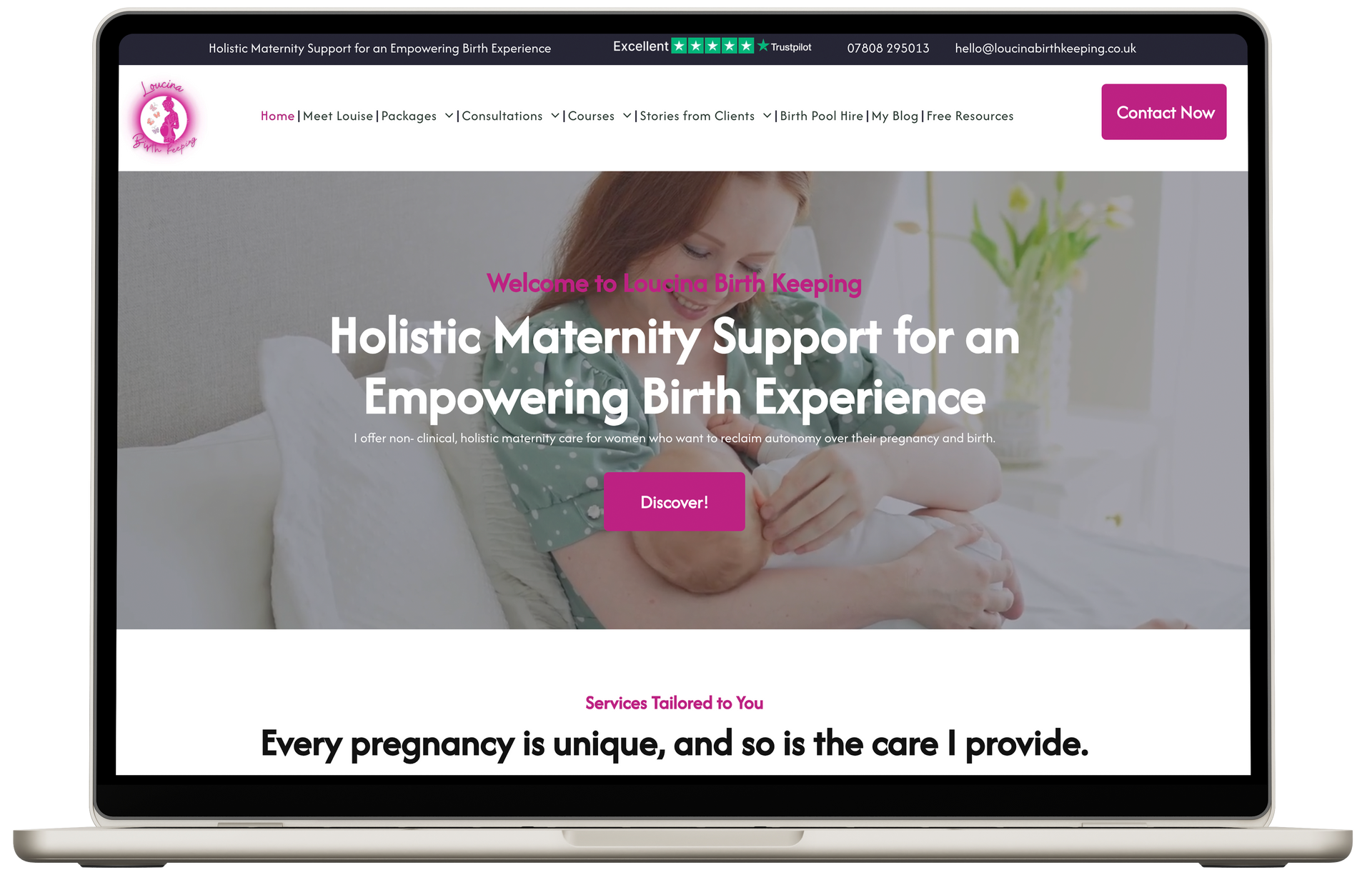Click the Trustpilot star rating badge
Screen dimensions: 1372x880
712,46
